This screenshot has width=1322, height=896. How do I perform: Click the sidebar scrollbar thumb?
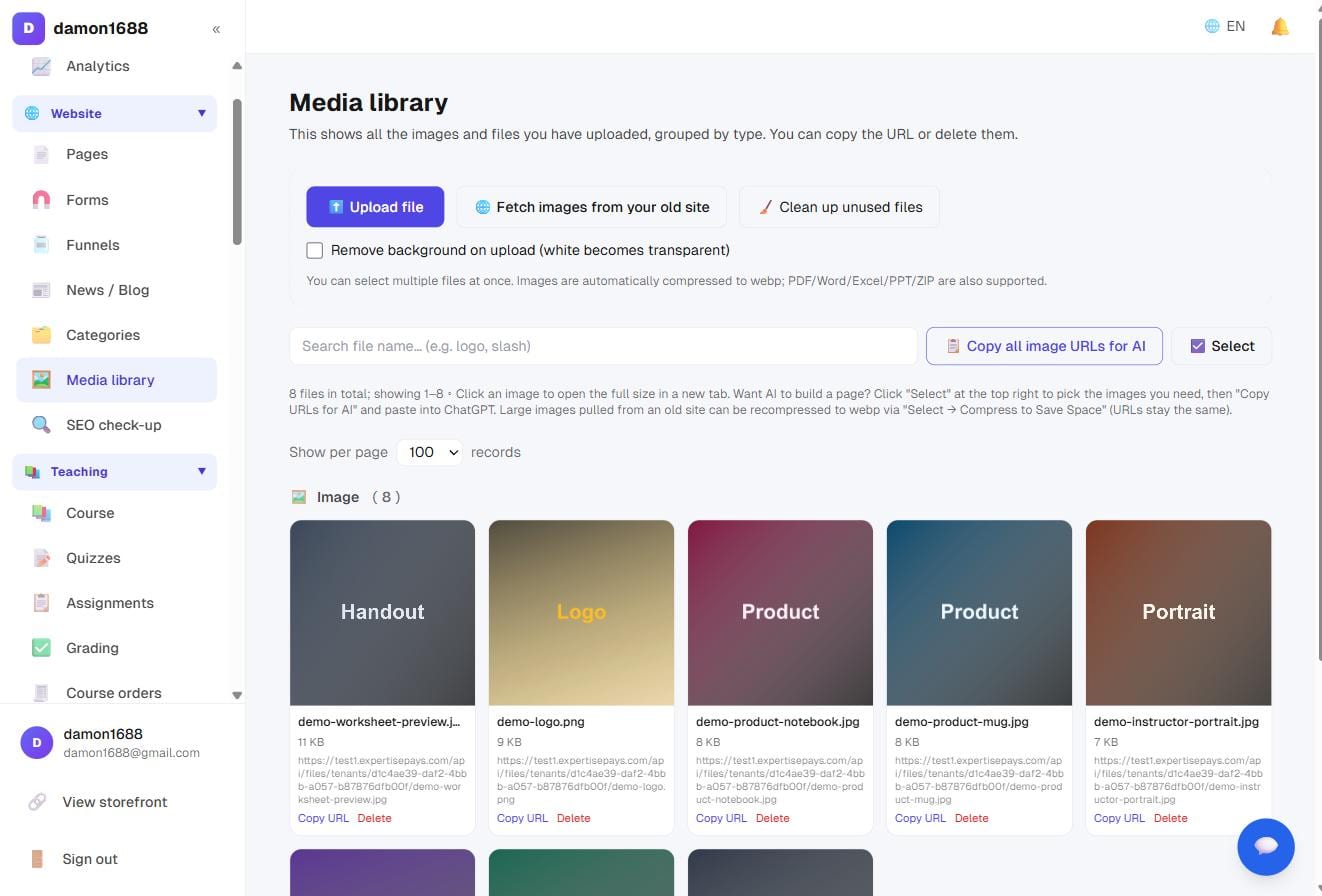click(x=237, y=172)
